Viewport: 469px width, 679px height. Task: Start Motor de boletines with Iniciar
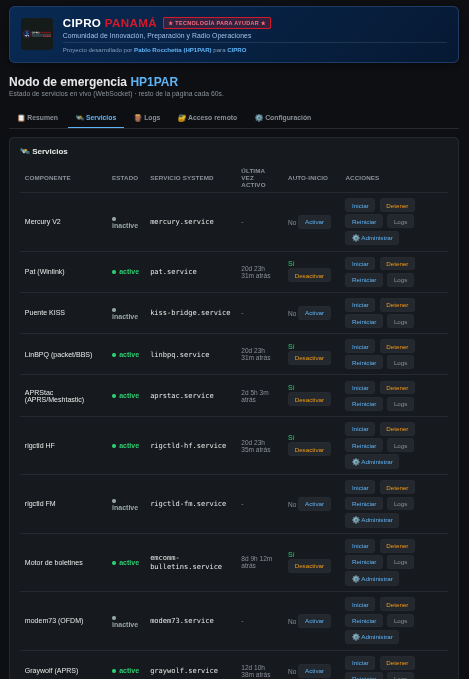point(360,546)
